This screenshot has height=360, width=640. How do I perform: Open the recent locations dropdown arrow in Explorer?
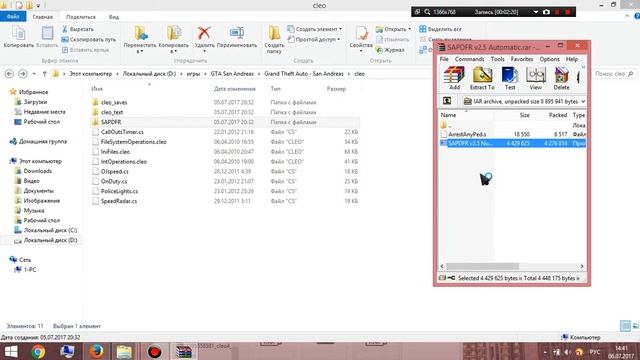[x=34, y=74]
